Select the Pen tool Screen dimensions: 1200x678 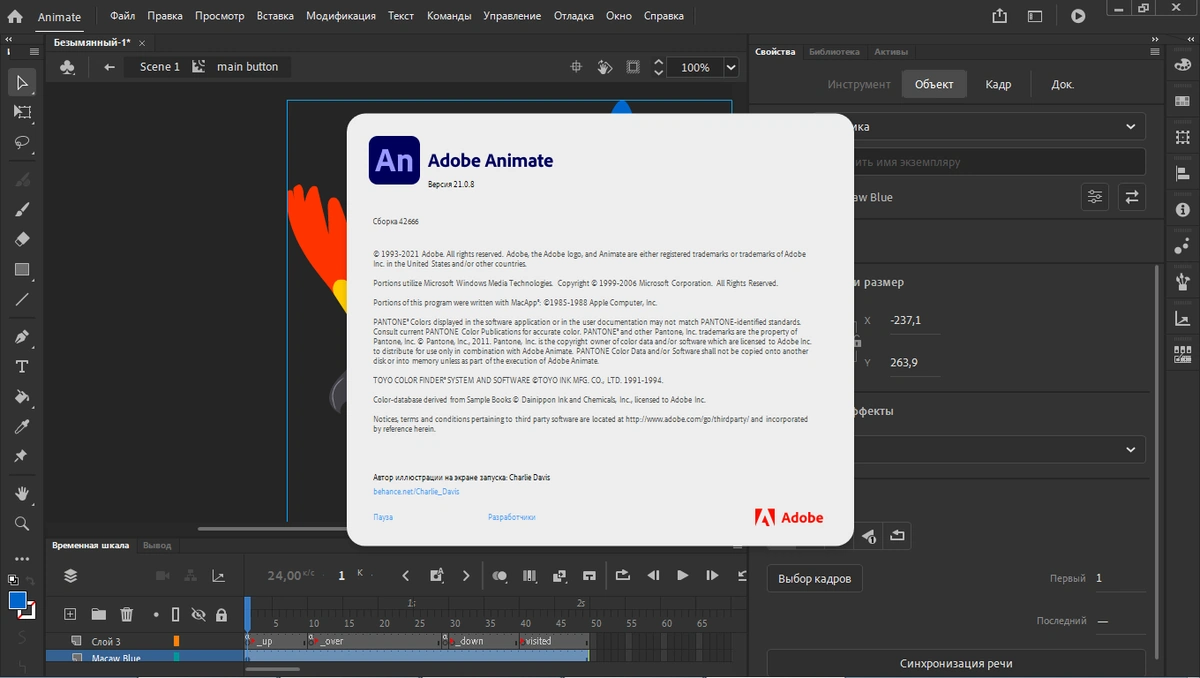pos(22,337)
